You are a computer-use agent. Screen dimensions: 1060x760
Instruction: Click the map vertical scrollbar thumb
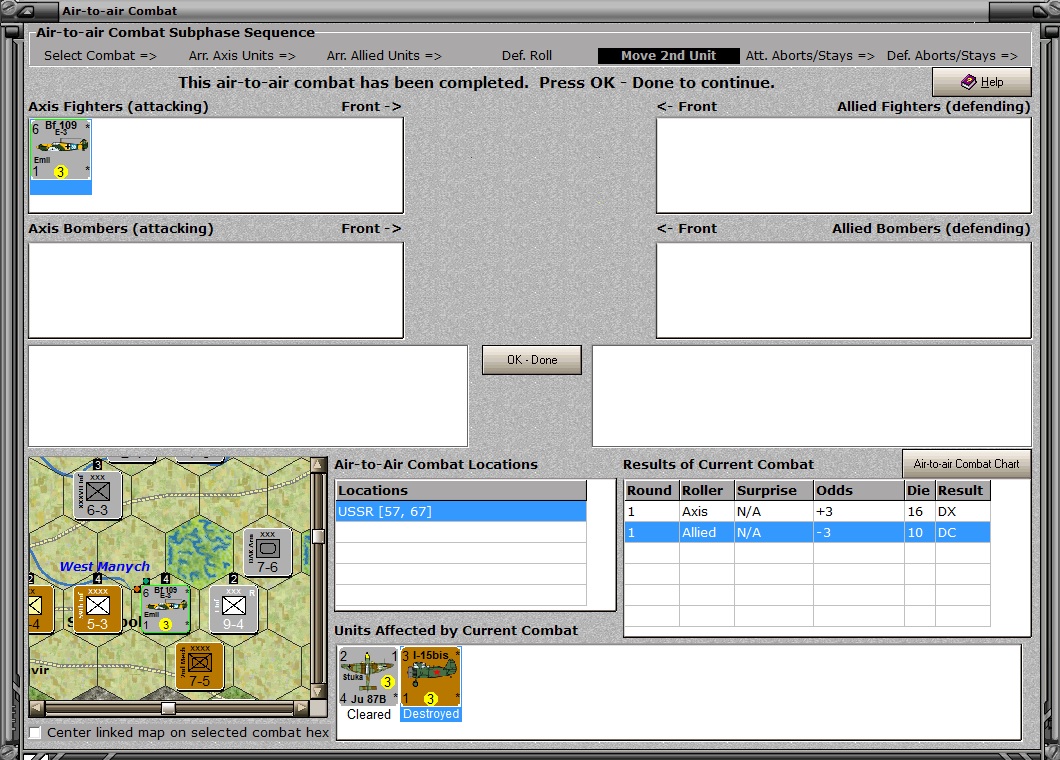[x=318, y=536]
